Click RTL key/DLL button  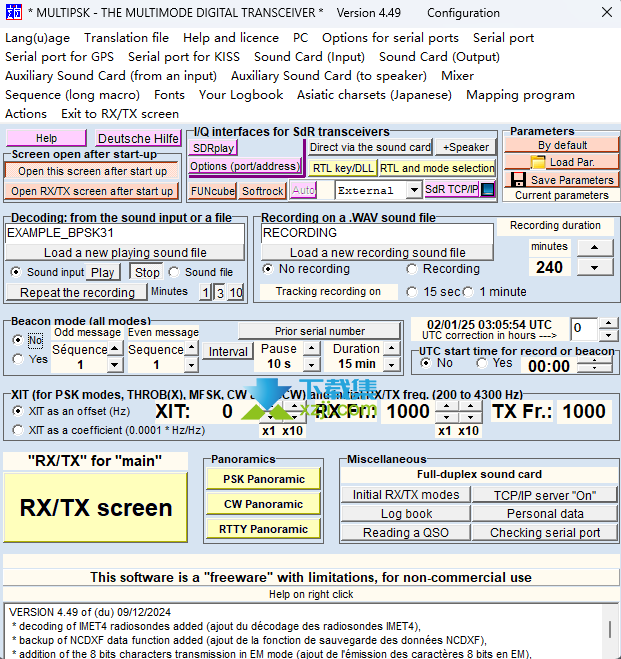[x=343, y=168]
